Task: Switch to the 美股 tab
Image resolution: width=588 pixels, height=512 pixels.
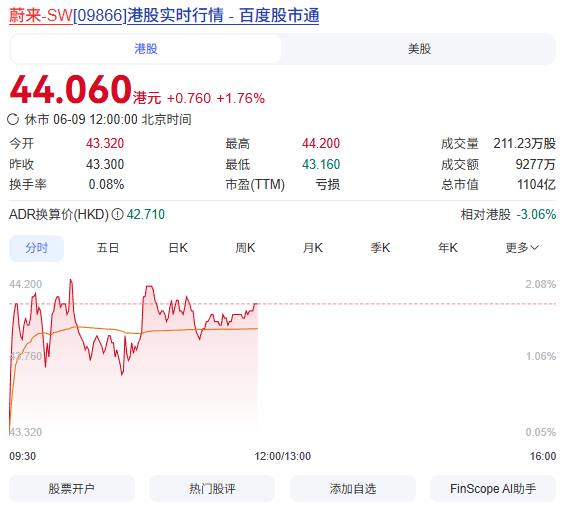Action: 419,49
